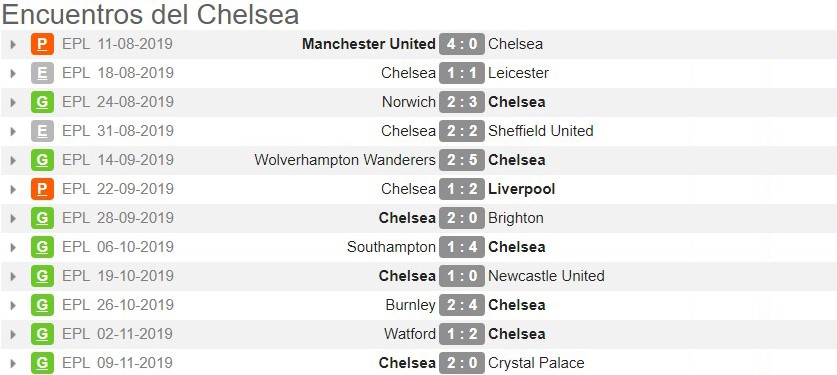
Task: Click the orange P badge for Manchester United match
Action: (42, 44)
